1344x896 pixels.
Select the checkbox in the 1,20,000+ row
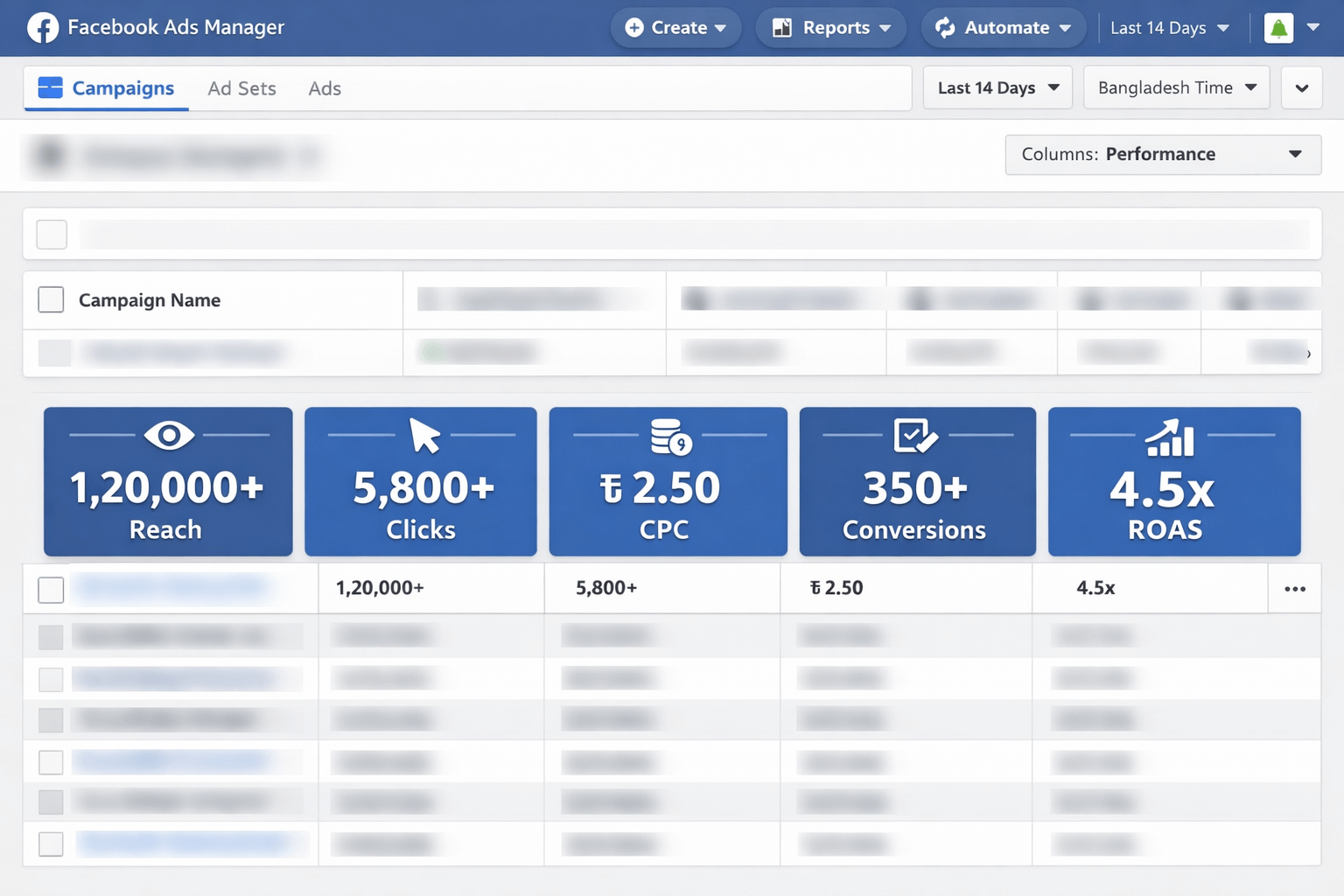51,590
